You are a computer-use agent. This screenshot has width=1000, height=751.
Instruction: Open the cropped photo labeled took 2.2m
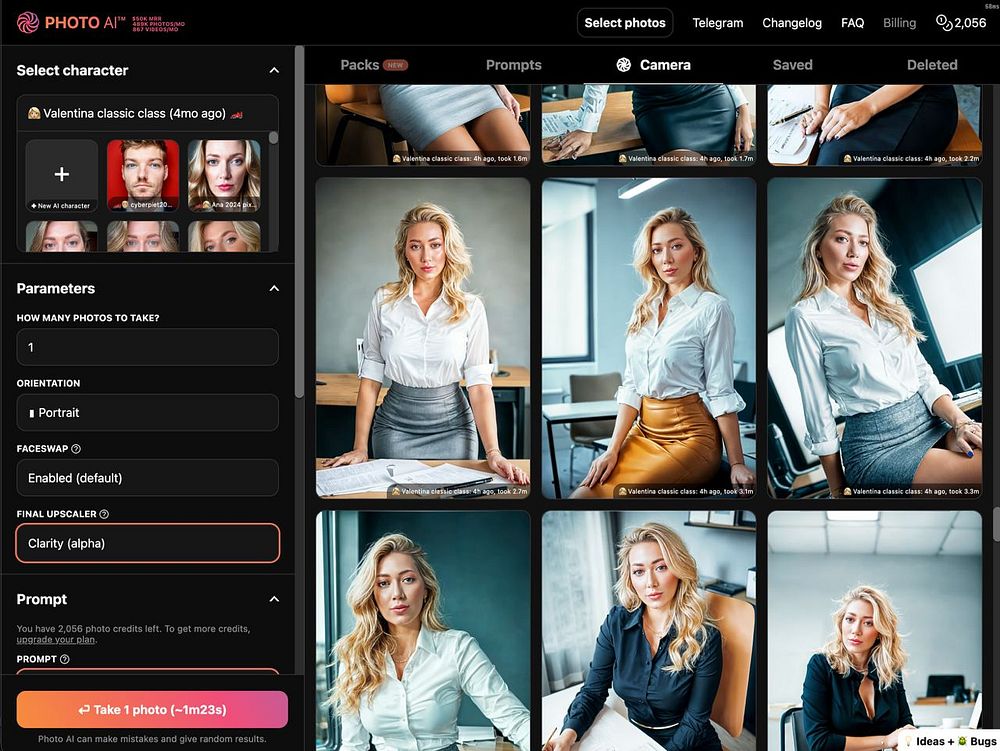(874, 124)
